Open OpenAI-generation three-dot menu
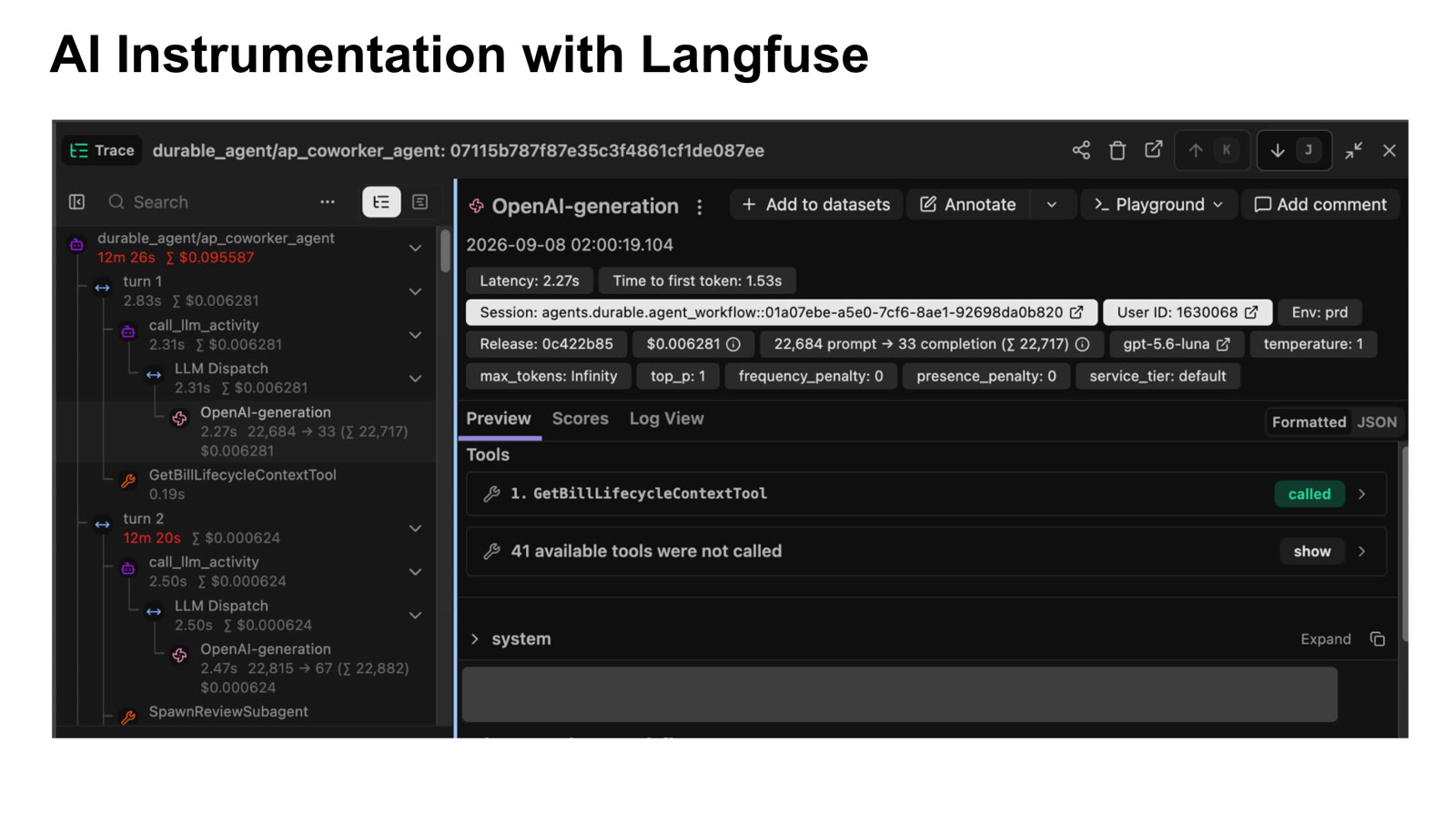The width and height of the screenshot is (1456, 814). 699,207
